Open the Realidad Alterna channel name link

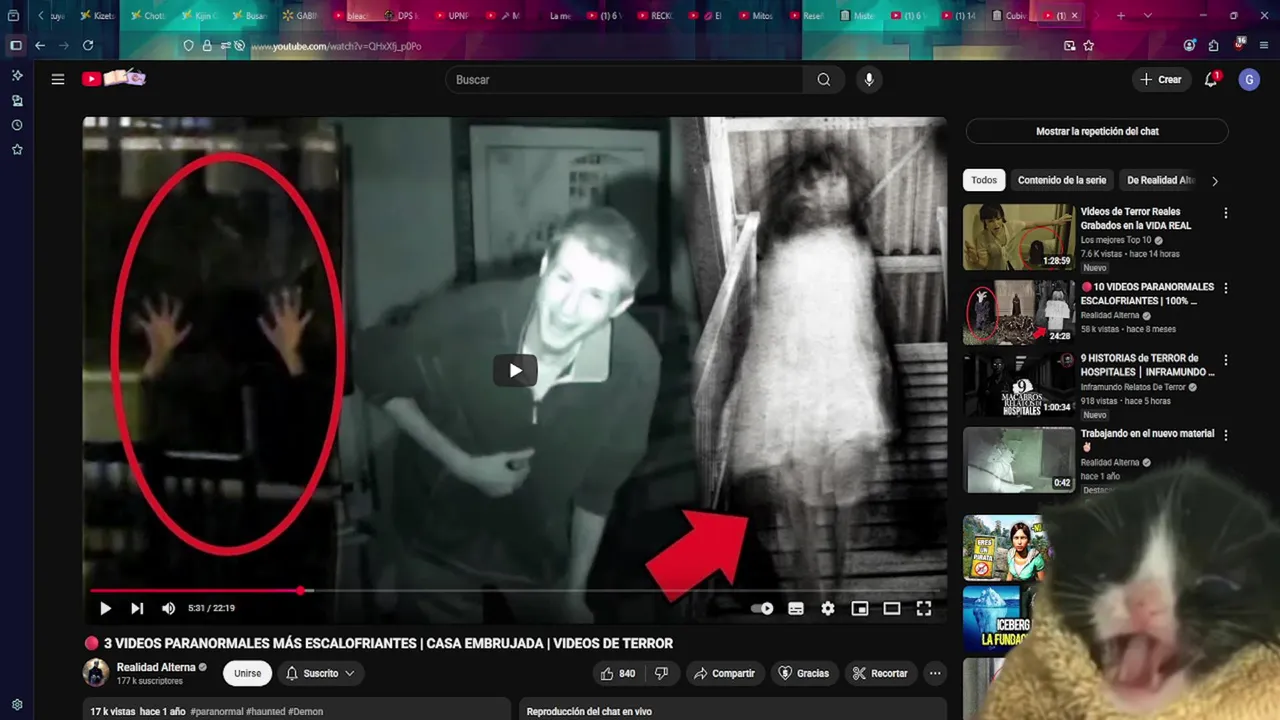(156, 667)
